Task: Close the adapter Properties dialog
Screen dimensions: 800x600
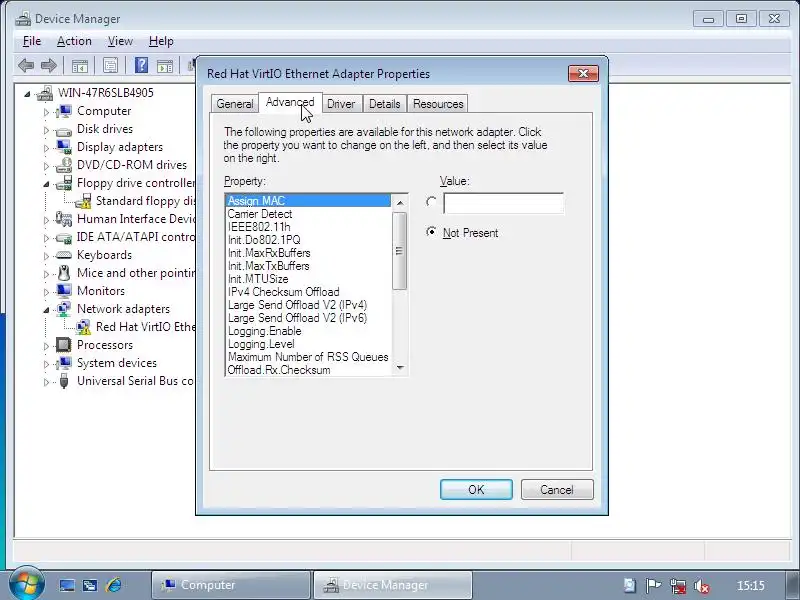Action: pos(583,73)
